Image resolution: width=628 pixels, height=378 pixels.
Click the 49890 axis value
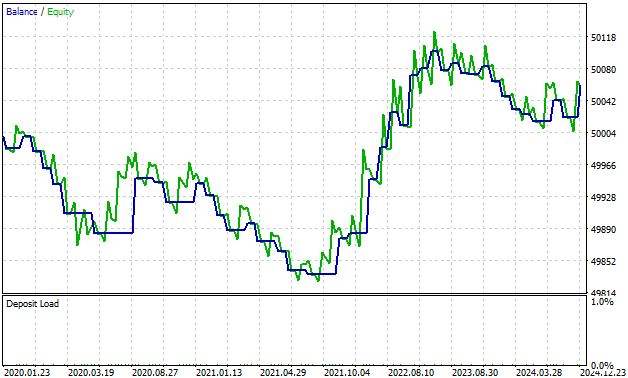click(604, 229)
